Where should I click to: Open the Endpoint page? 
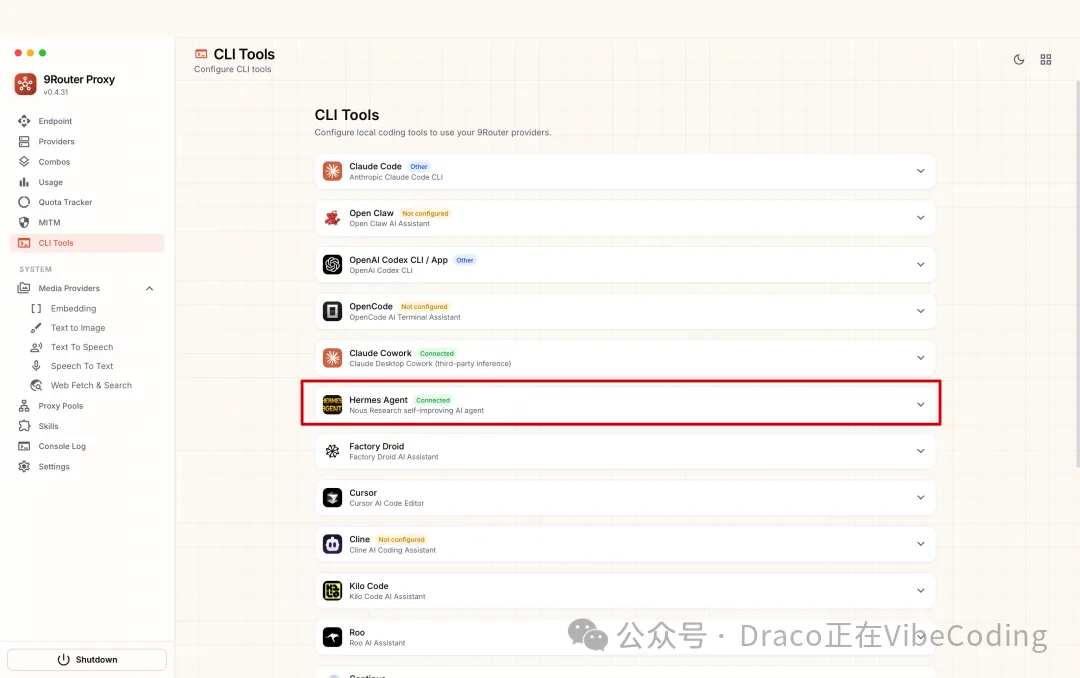87,121
